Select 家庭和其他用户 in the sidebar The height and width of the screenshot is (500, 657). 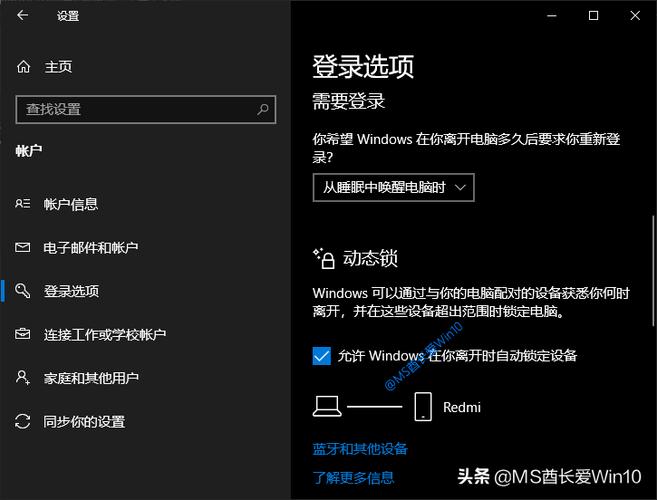point(91,378)
